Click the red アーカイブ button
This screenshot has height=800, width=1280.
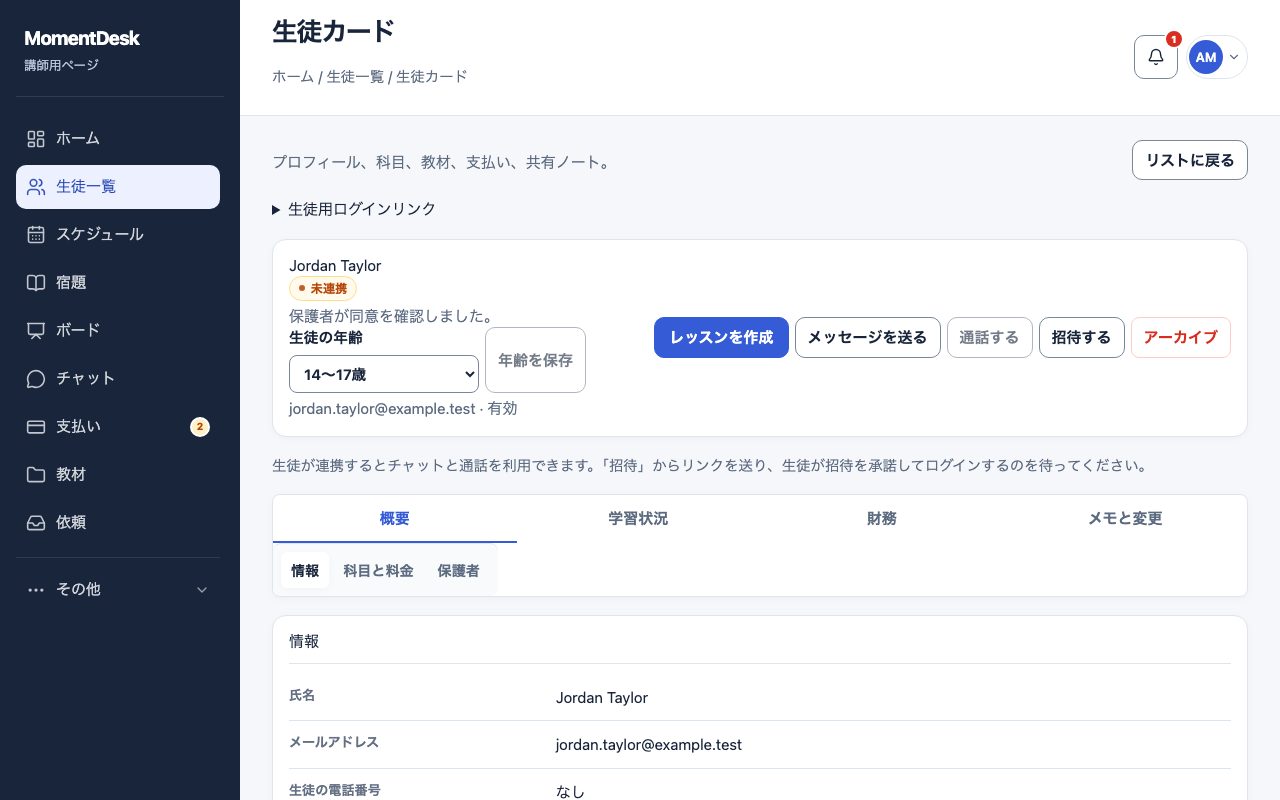[x=1180, y=338]
